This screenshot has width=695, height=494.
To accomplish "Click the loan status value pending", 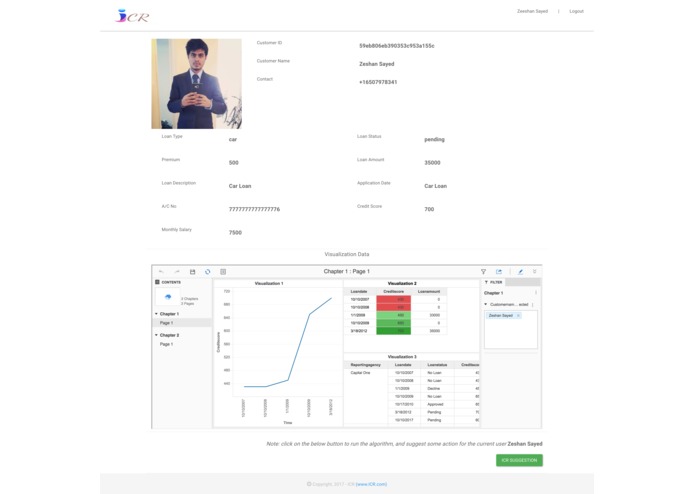I will [434, 140].
